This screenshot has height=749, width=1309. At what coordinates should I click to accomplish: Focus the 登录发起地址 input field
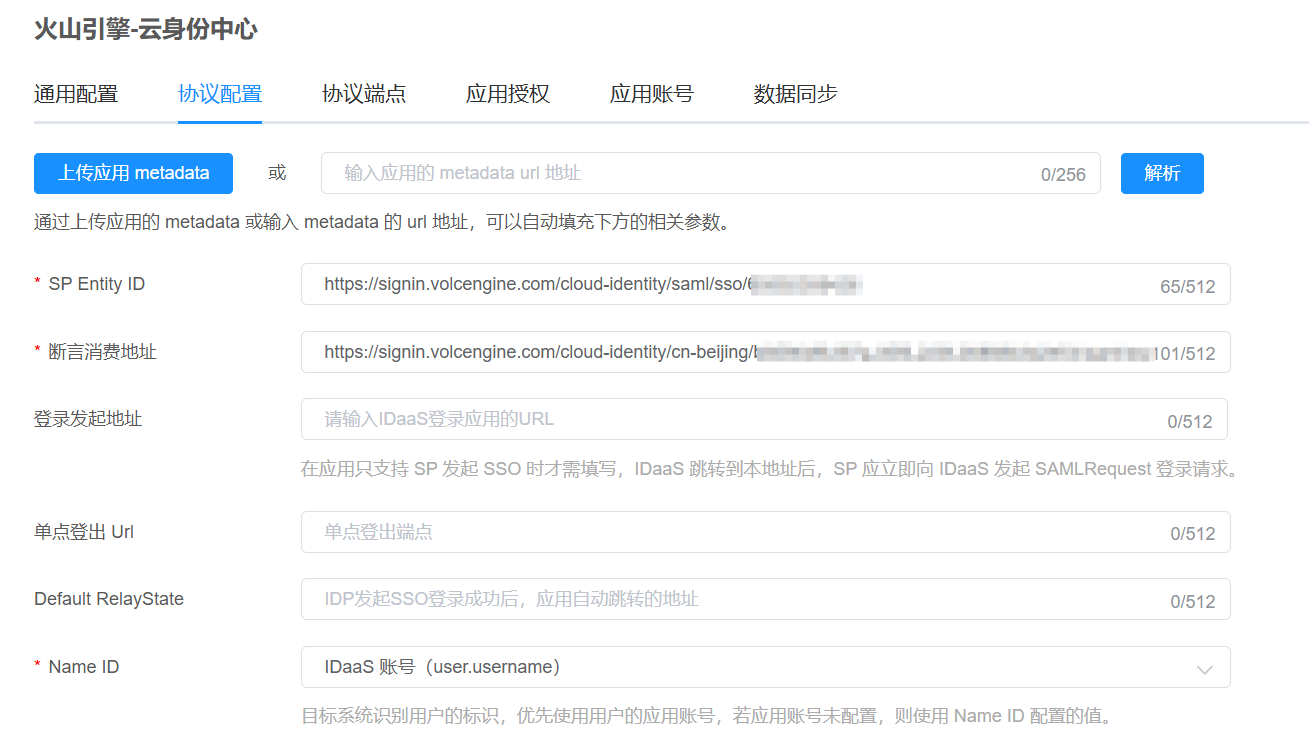pyautogui.click(x=730, y=419)
